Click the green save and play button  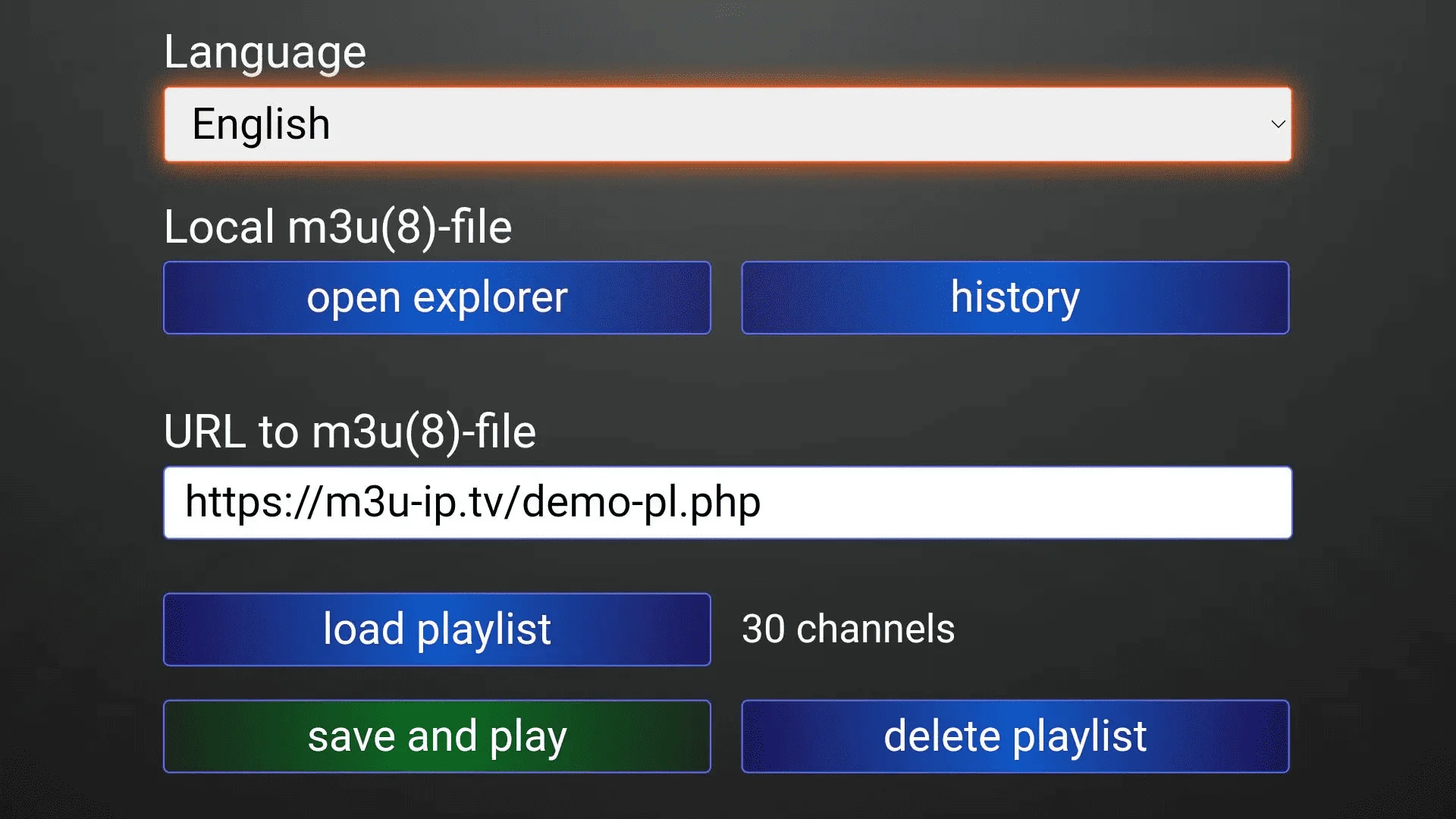(437, 736)
